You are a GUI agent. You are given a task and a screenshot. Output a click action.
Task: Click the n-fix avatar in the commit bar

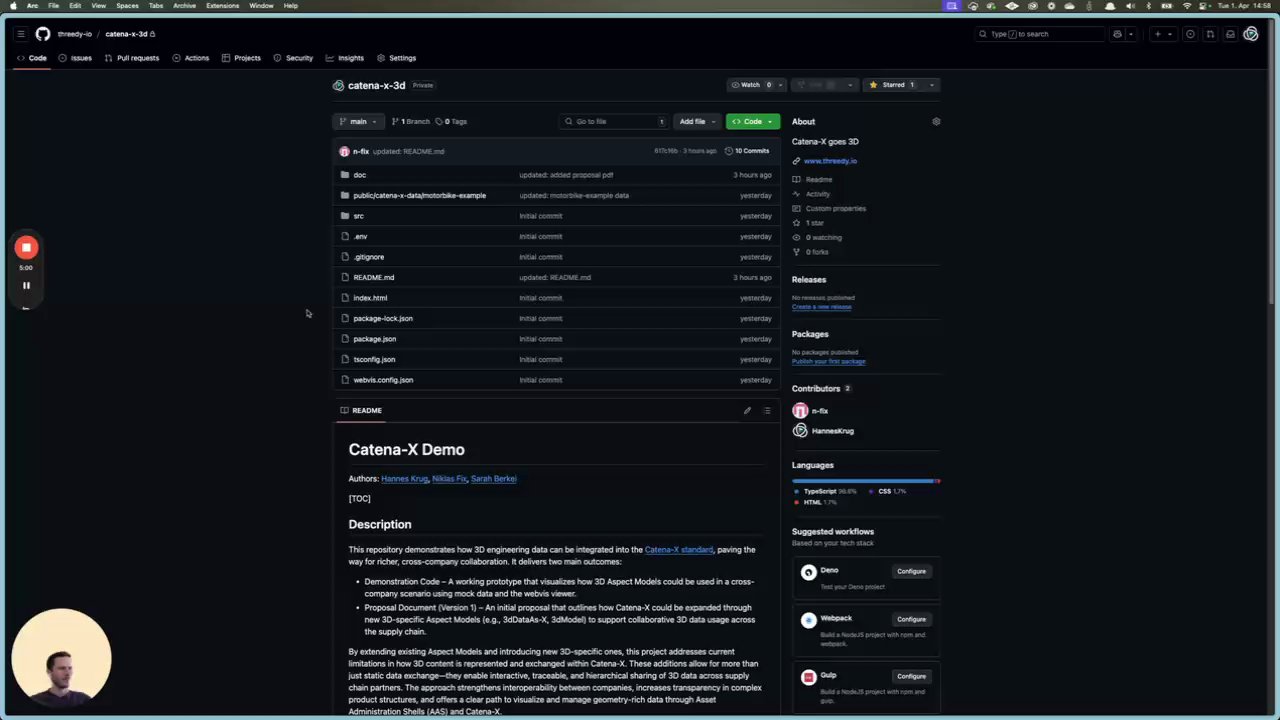pyautogui.click(x=344, y=151)
